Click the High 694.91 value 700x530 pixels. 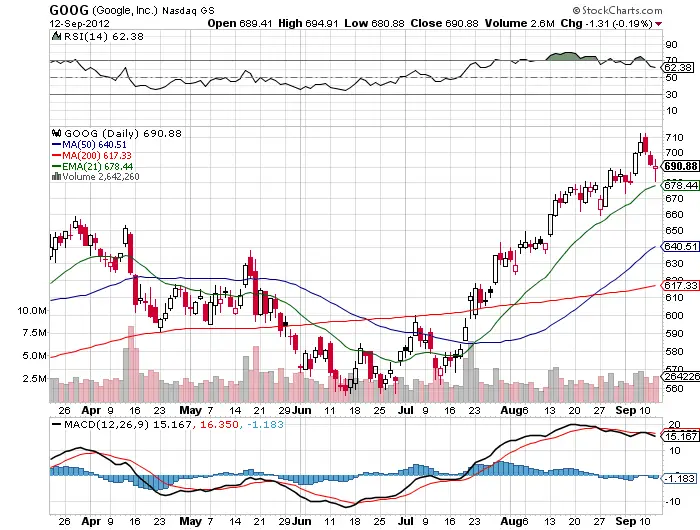(308, 23)
